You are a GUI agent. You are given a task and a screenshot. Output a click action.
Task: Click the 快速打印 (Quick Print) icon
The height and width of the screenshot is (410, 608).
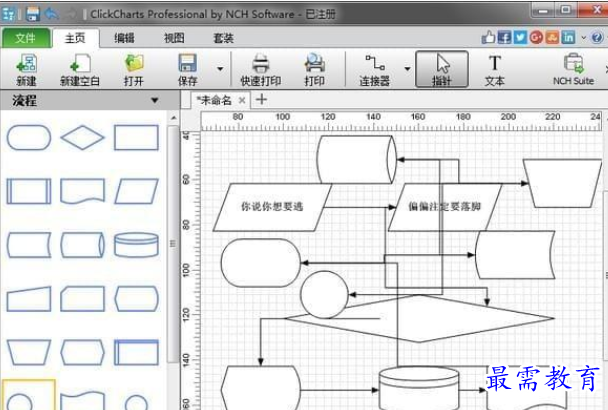tap(261, 69)
